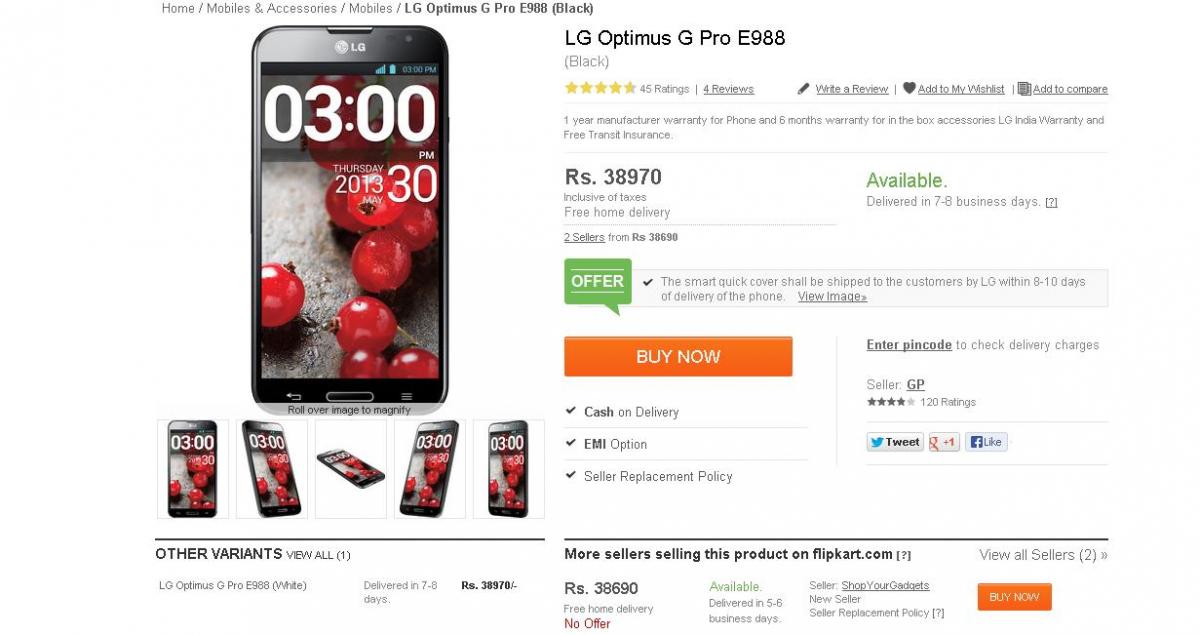The height and width of the screenshot is (635, 1200).
Task: Share product with the Tweet button
Action: click(x=895, y=442)
